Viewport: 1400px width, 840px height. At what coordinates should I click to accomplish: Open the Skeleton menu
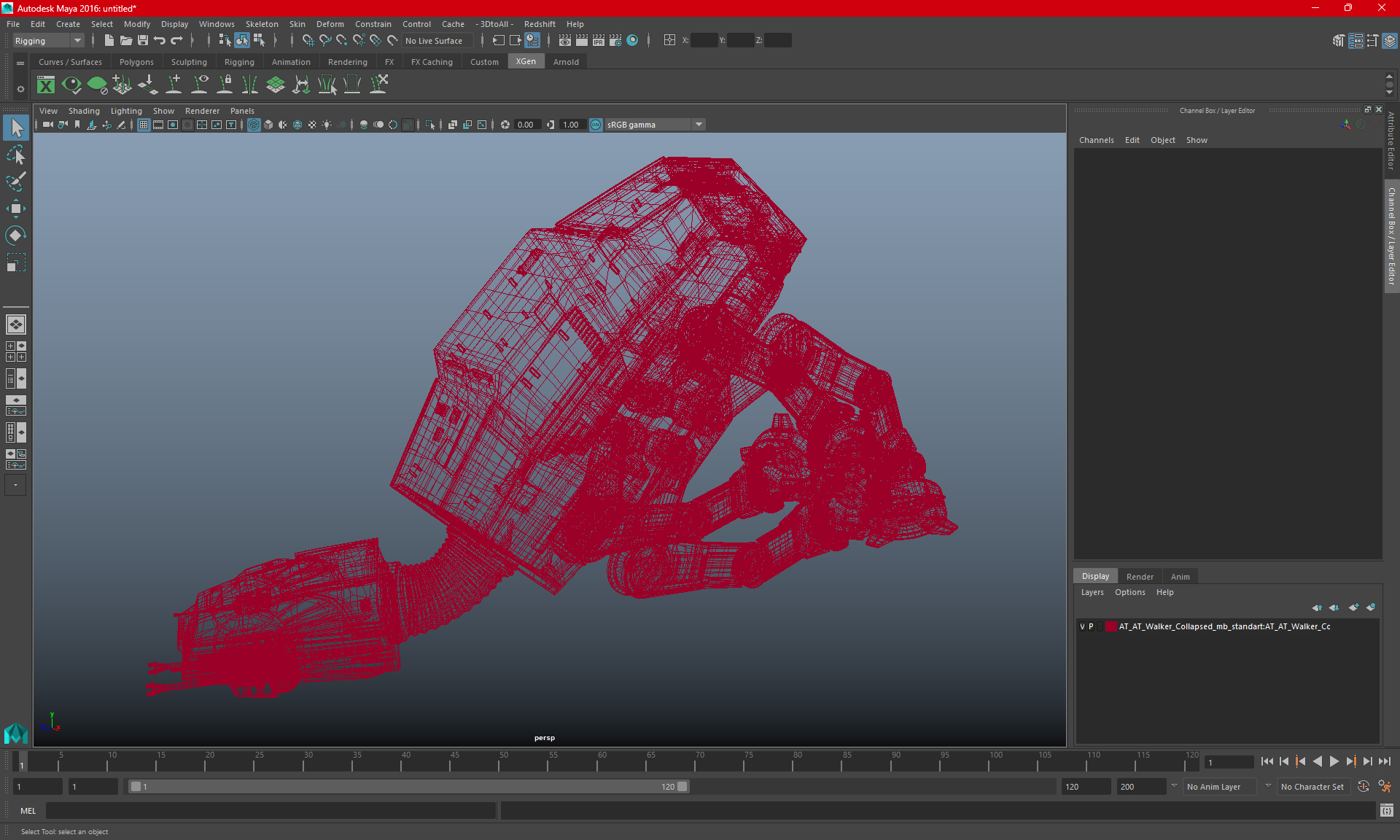point(262,24)
